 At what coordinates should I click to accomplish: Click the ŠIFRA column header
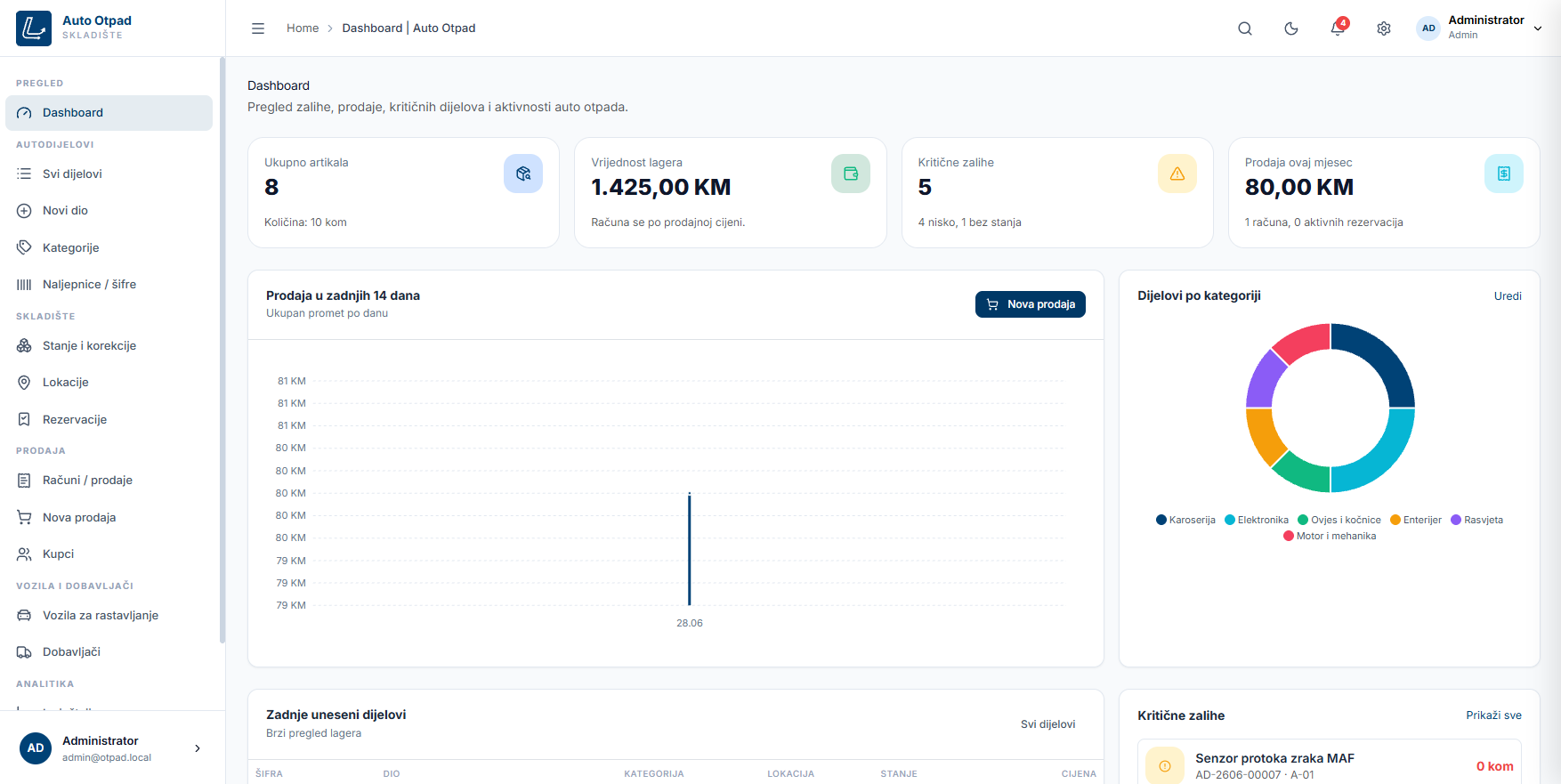coord(269,774)
